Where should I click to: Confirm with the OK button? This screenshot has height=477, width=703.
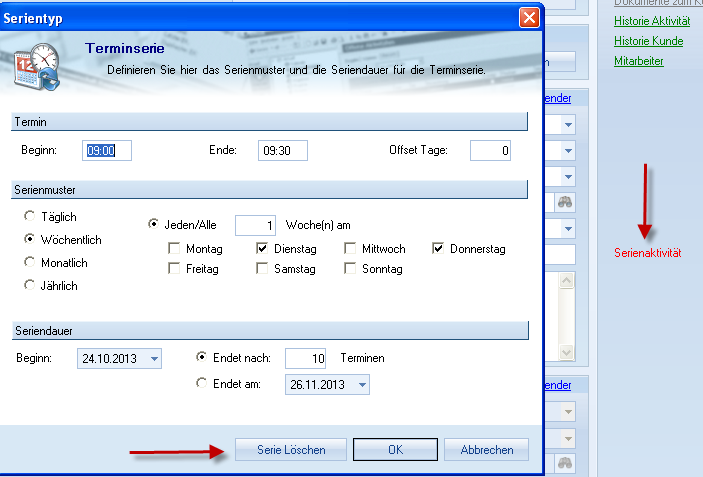(395, 450)
